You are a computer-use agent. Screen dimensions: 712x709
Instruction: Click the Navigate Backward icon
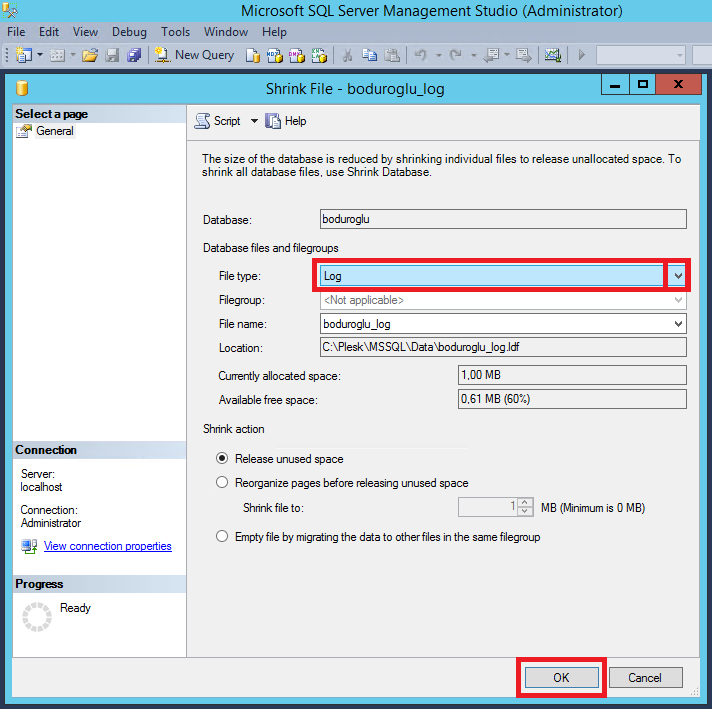pyautogui.click(x=491, y=55)
